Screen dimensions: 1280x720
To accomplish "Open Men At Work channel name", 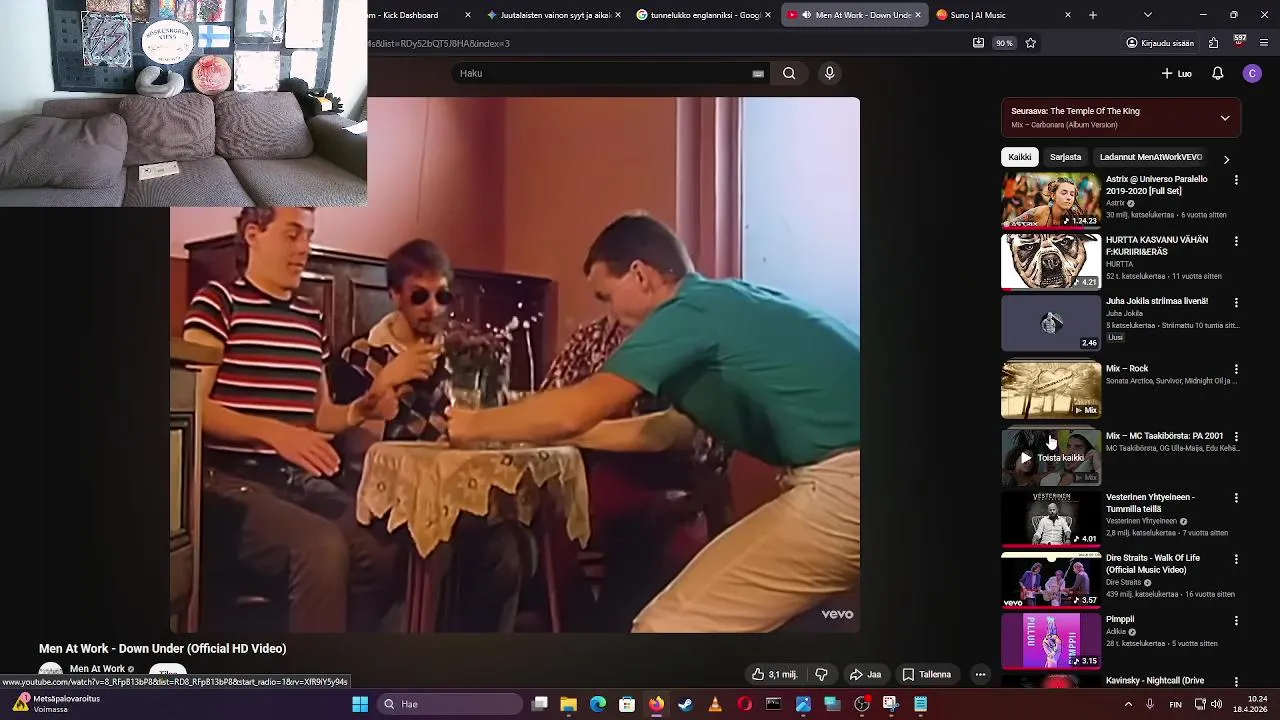I will click(97, 669).
